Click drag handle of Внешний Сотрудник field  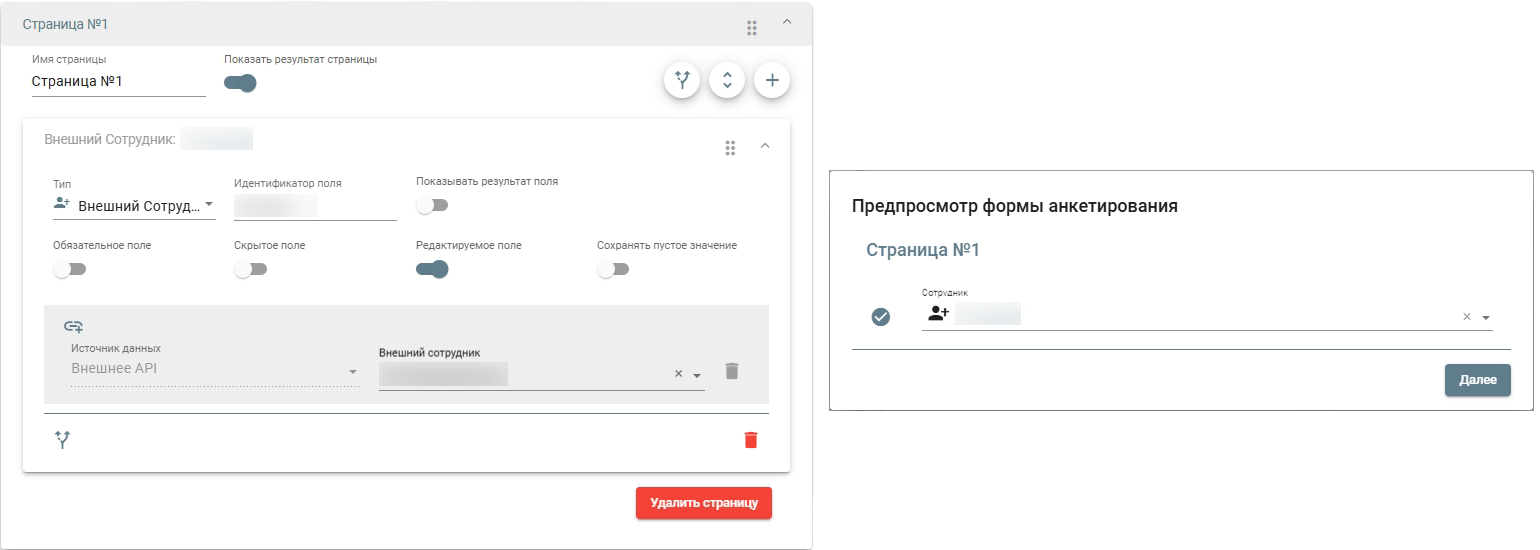point(730,148)
